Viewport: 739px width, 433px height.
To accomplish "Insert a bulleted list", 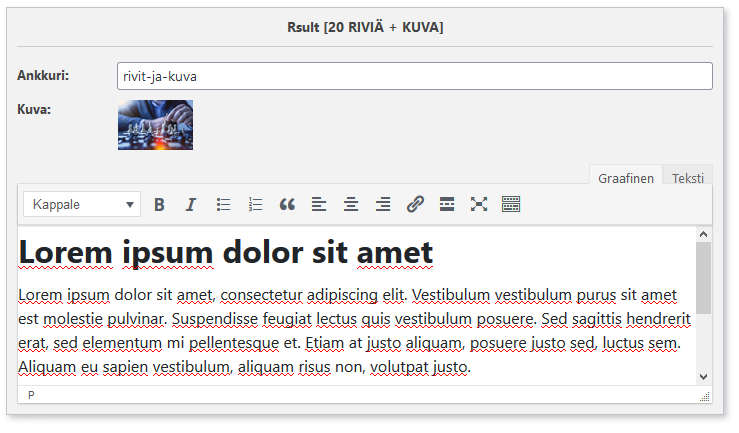I will tap(223, 204).
